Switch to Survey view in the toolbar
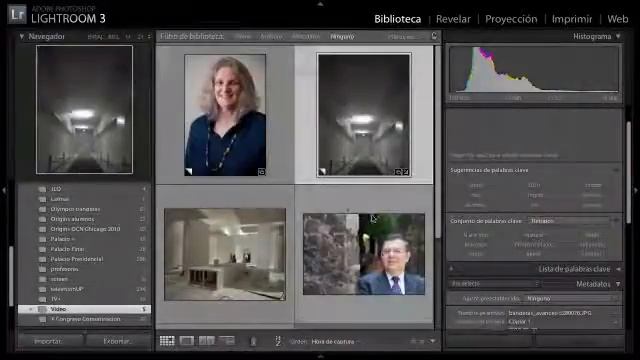640x360 pixels. click(x=227, y=341)
